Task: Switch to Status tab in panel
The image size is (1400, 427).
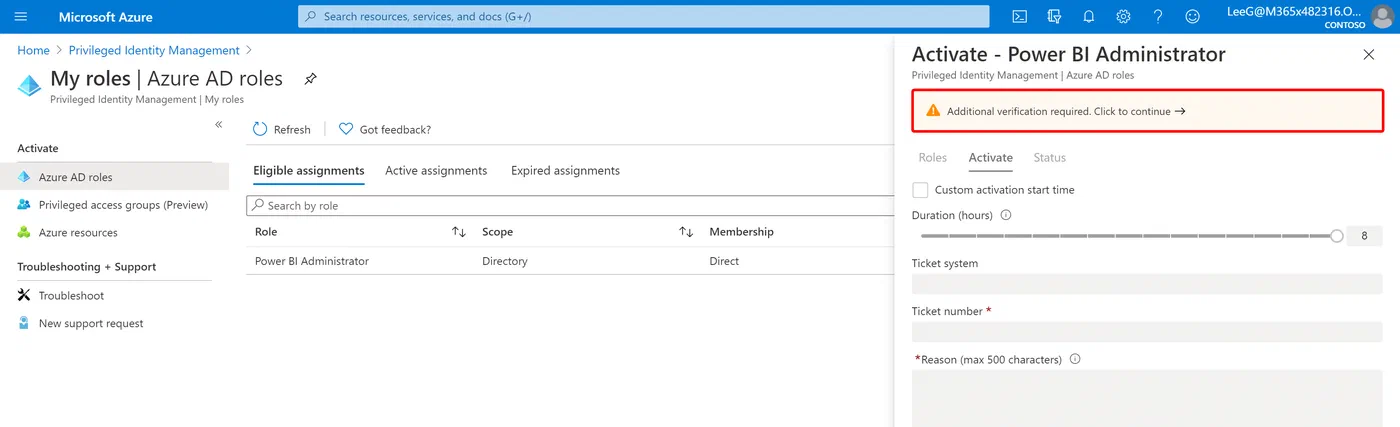Action: (1049, 158)
